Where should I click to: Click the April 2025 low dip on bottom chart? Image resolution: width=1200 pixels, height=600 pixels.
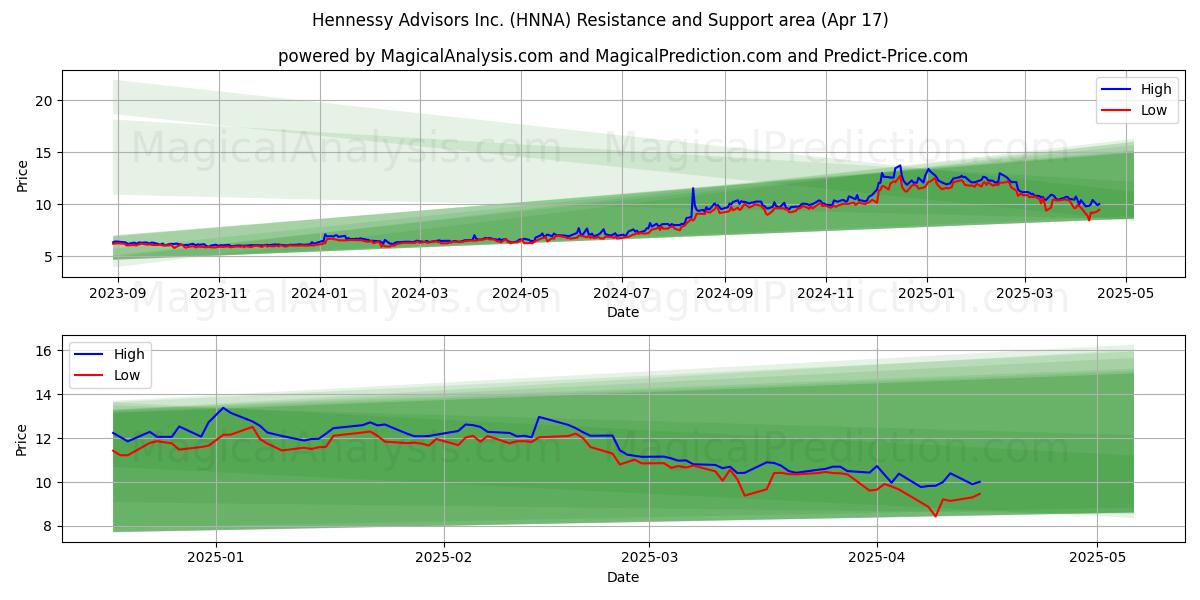point(935,514)
